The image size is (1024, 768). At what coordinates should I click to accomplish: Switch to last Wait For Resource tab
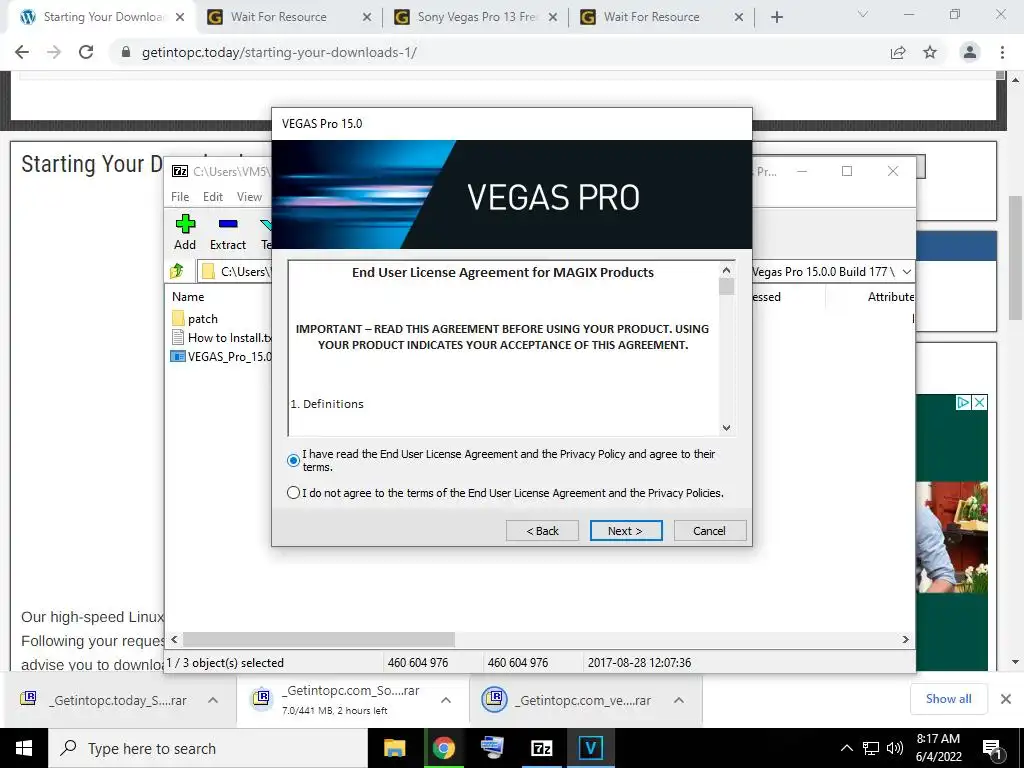(x=661, y=17)
